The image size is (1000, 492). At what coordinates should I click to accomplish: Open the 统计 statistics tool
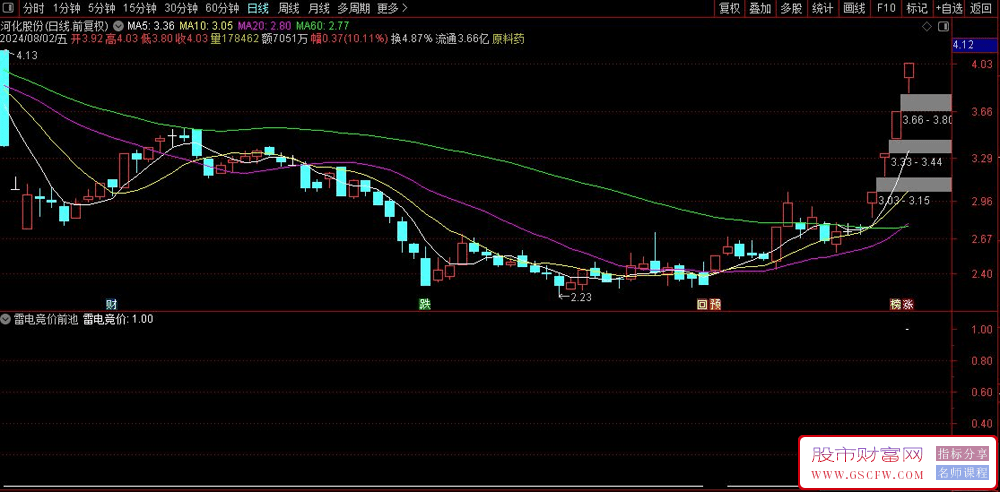pyautogui.click(x=823, y=8)
